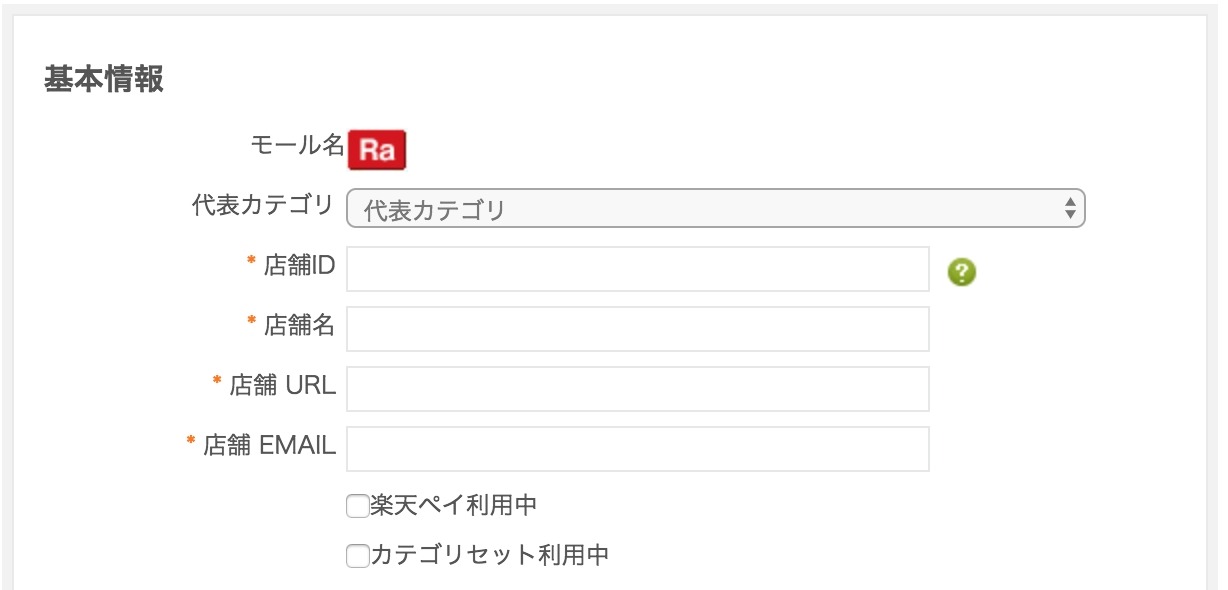Click the up-down arrows on 代表カテゴリ select
The width and height of the screenshot is (1228, 590).
(1070, 209)
